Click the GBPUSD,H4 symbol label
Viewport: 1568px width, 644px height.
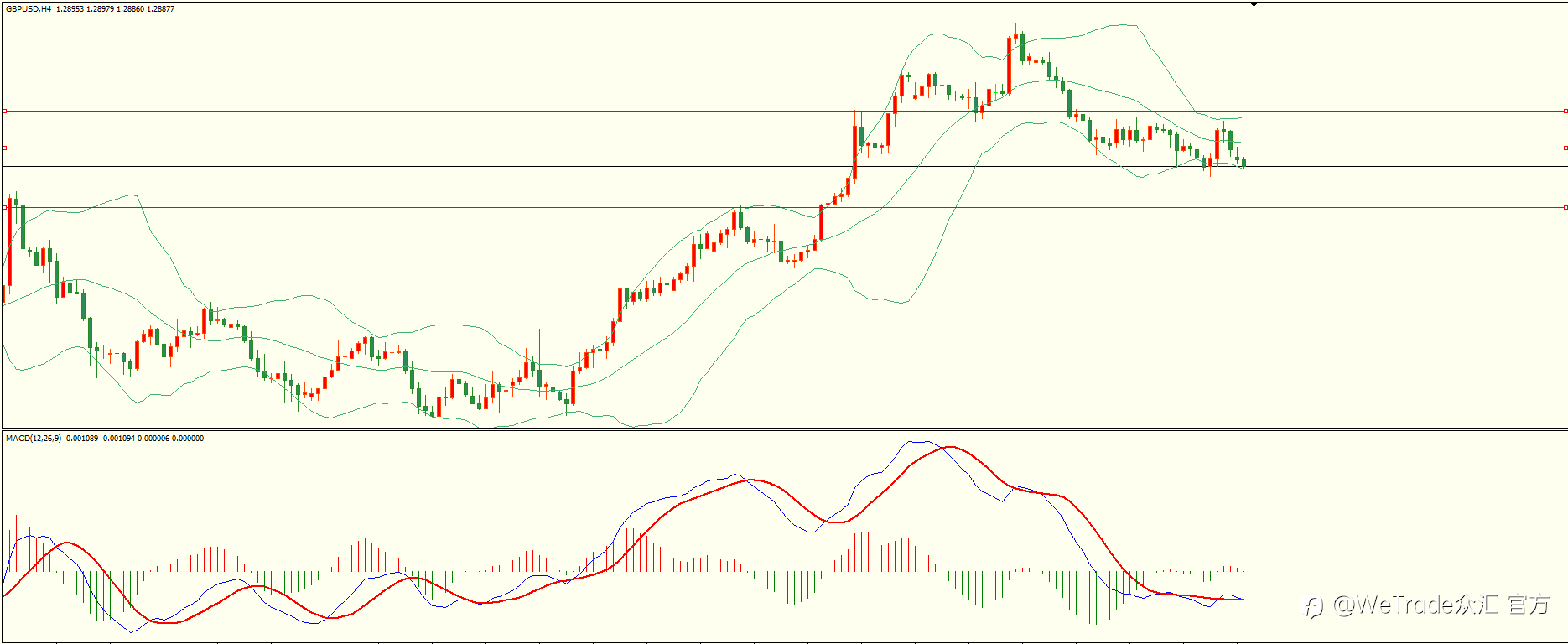tap(29, 9)
